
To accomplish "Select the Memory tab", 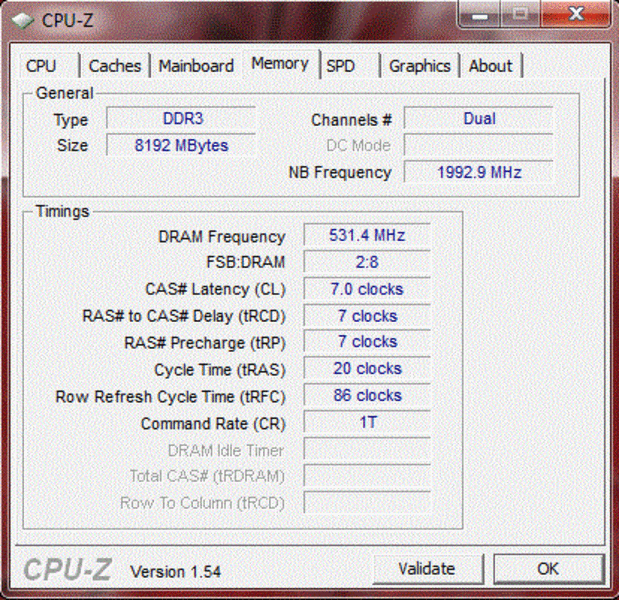I will pos(280,64).
